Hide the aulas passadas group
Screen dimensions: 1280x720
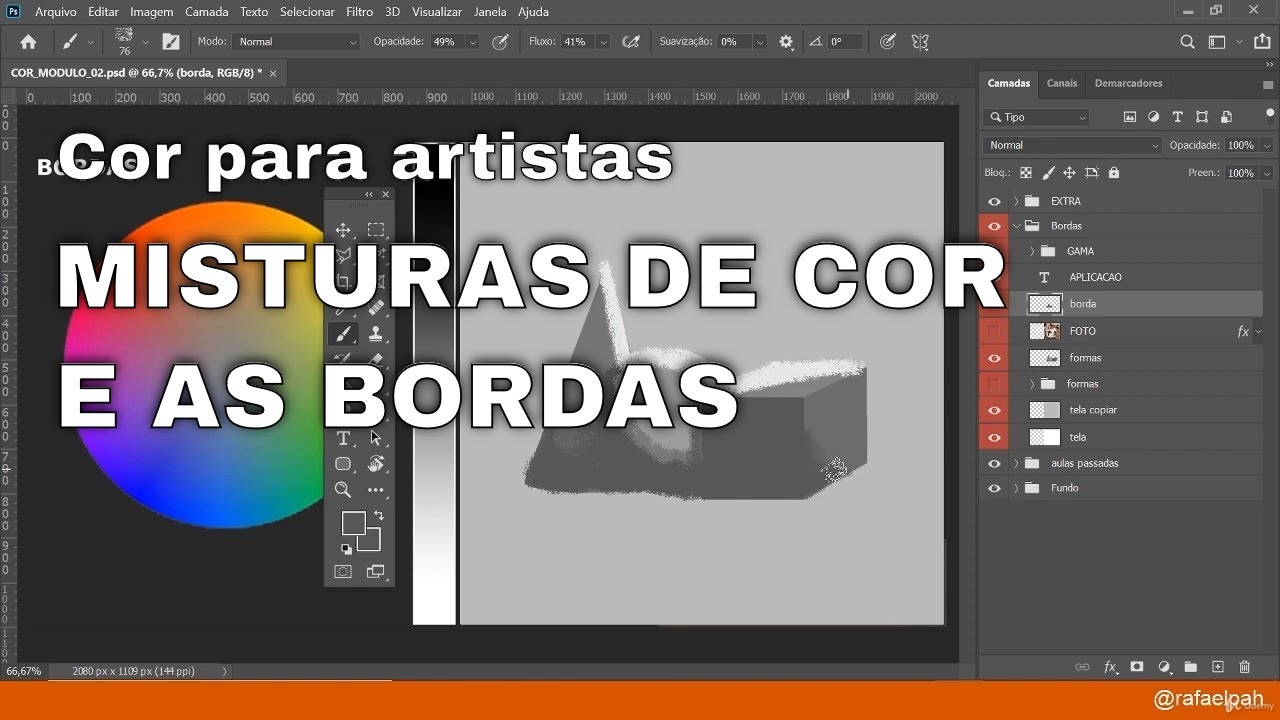(994, 463)
